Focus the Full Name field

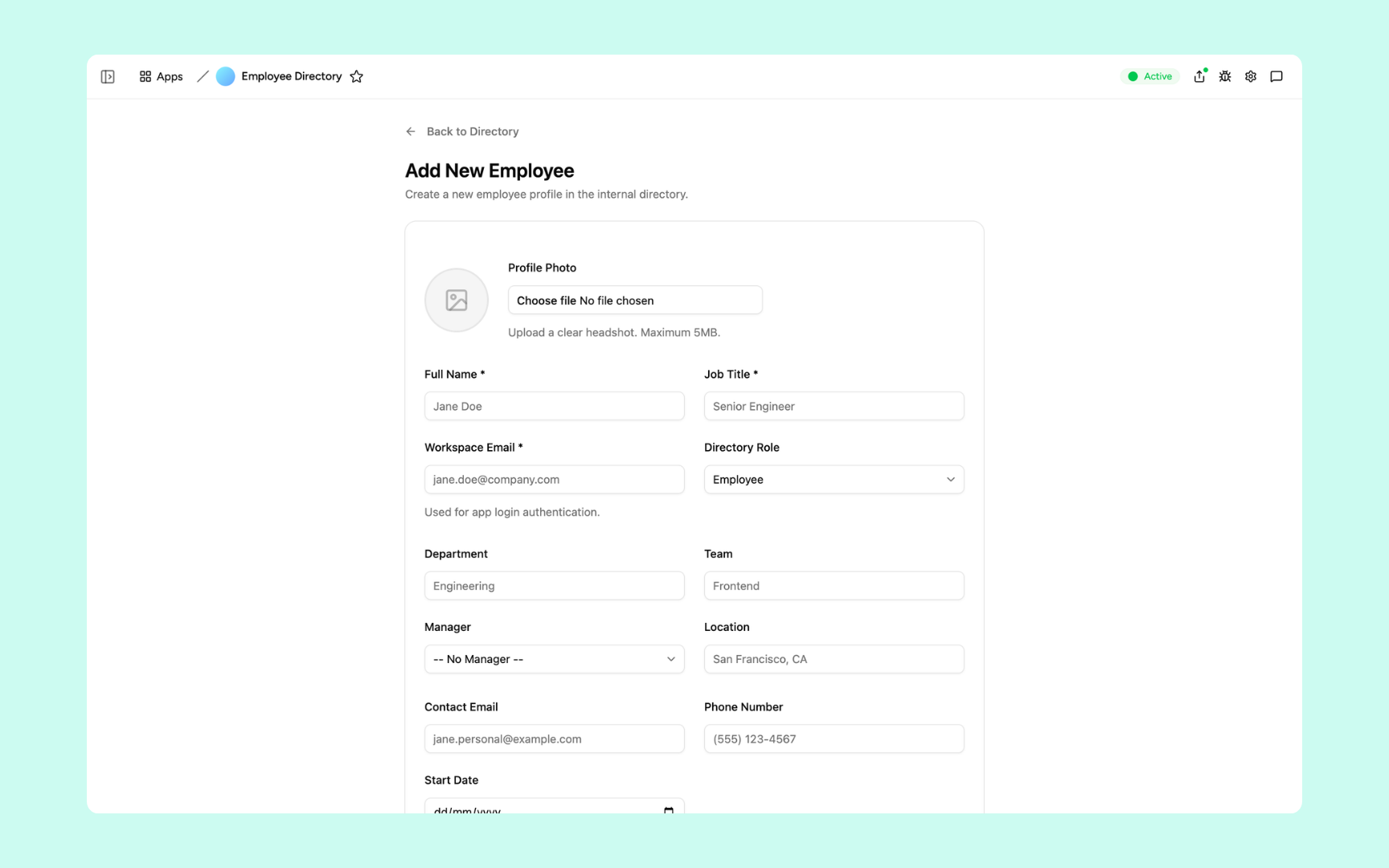(x=555, y=406)
